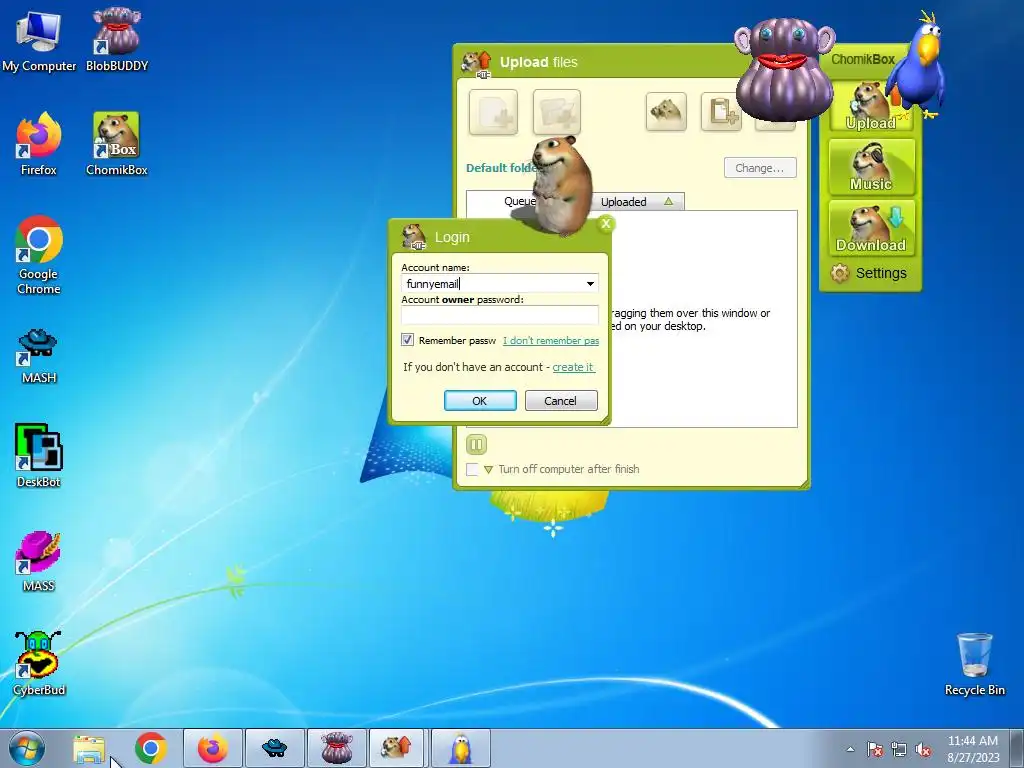This screenshot has width=1024, height=768.
Task: Show hidden system tray icons
Action: (x=850, y=749)
